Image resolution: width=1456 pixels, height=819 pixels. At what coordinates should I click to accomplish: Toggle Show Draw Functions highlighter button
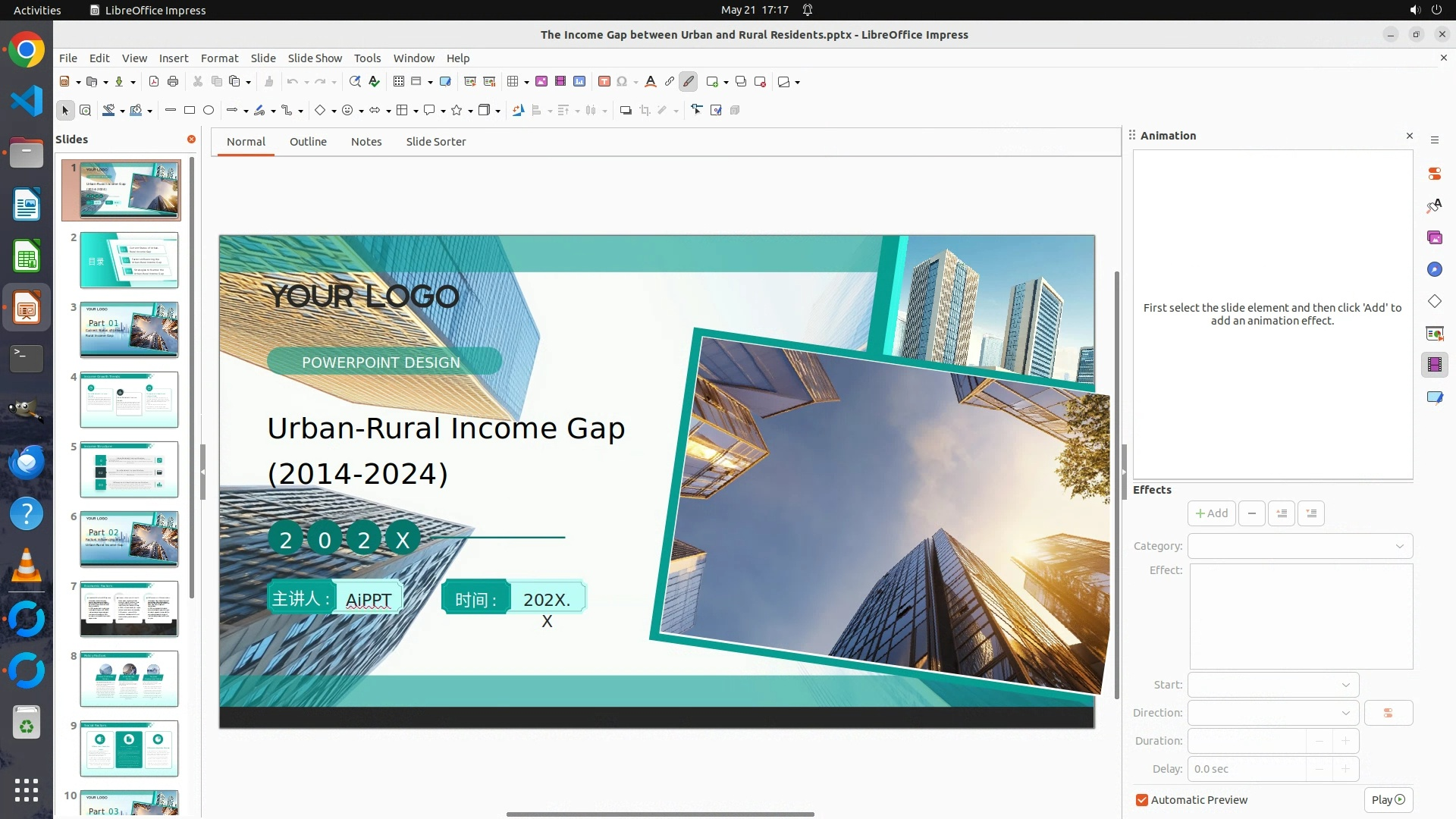pyautogui.click(x=689, y=82)
